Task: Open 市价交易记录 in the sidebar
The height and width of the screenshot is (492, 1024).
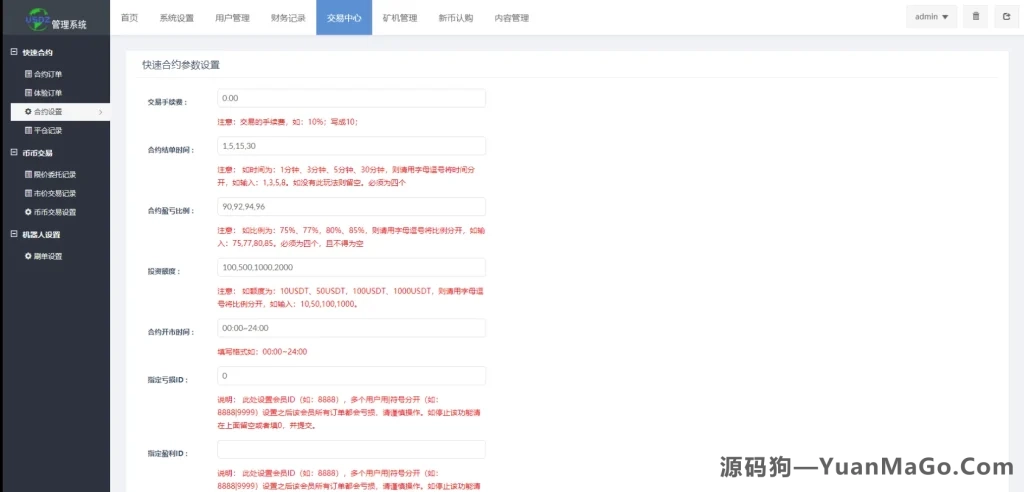Action: pyautogui.click(x=55, y=193)
